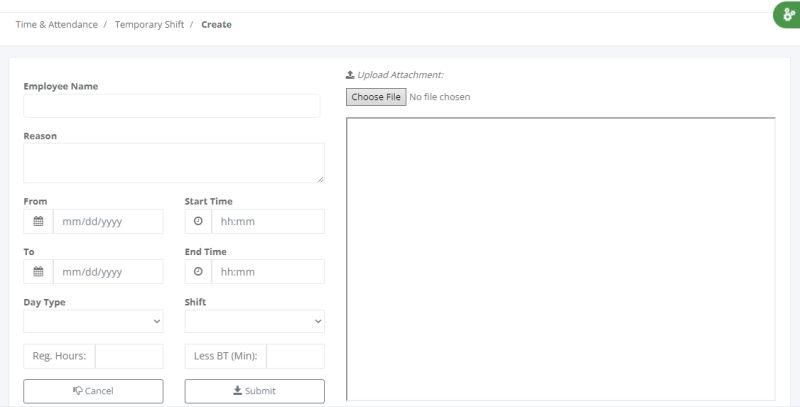Click the Start Time clock icon
The width and height of the screenshot is (800, 407).
click(x=198, y=221)
